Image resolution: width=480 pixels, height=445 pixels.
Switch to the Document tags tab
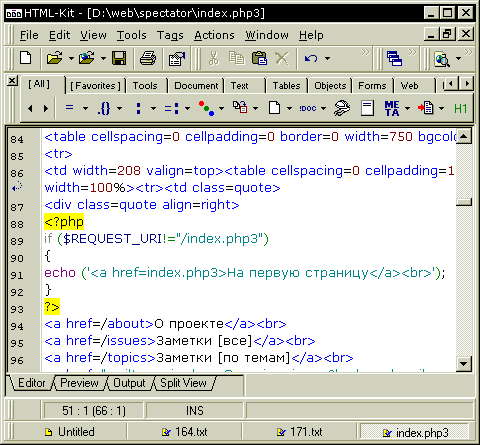tap(196, 86)
